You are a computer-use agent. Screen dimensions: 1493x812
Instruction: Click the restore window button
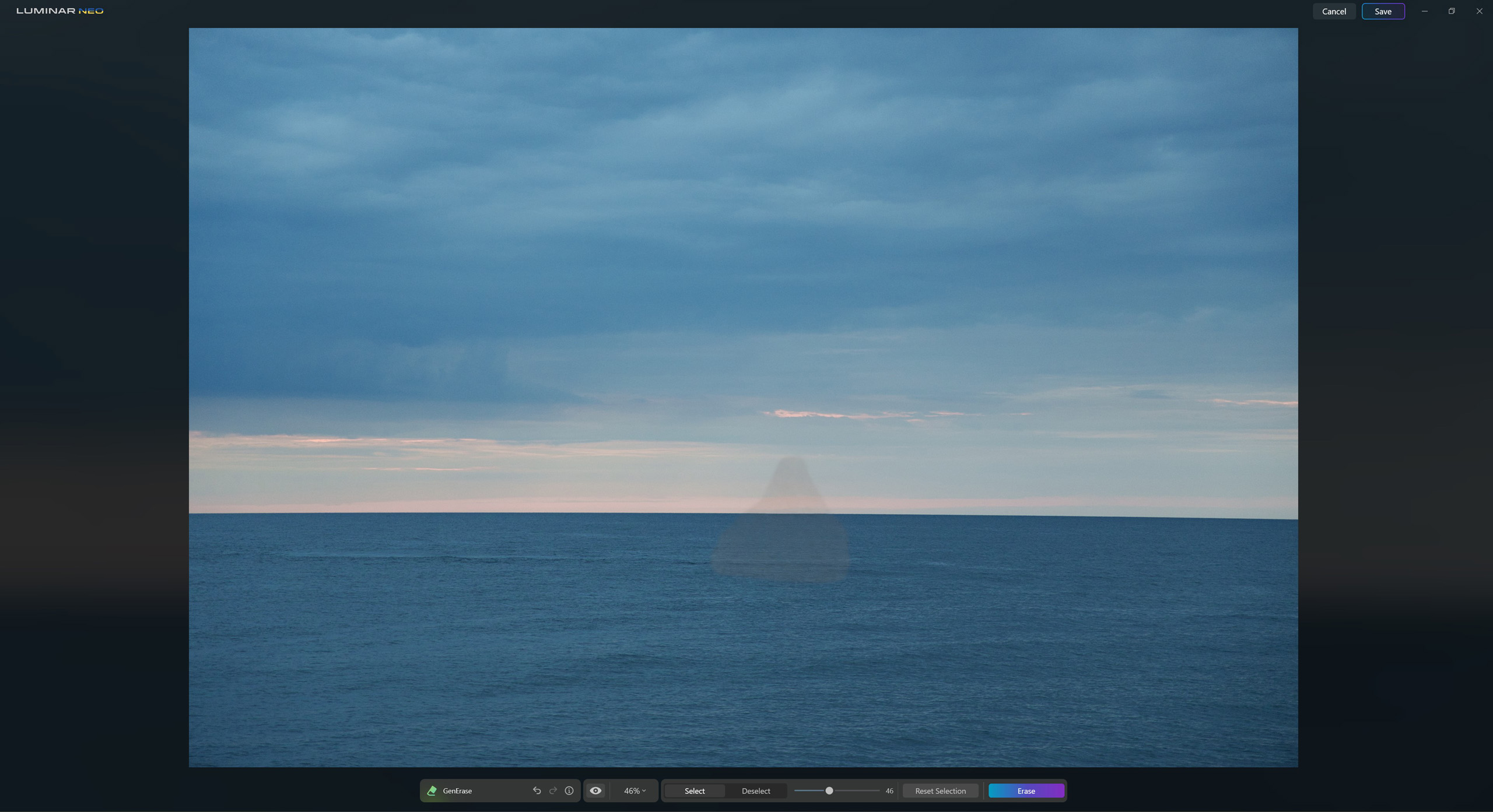click(1452, 10)
